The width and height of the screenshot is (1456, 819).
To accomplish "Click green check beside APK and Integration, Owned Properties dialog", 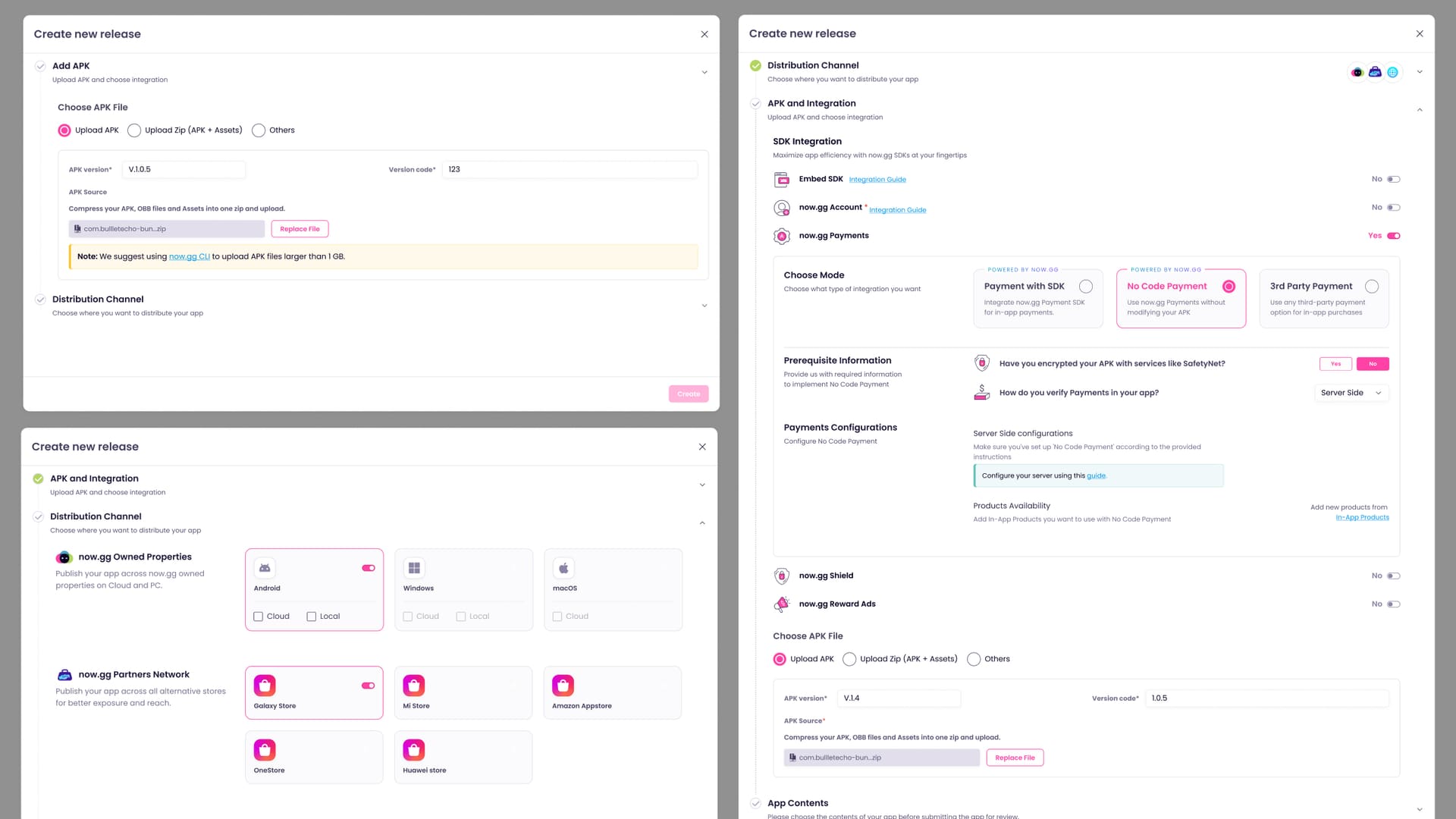I will pyautogui.click(x=38, y=479).
